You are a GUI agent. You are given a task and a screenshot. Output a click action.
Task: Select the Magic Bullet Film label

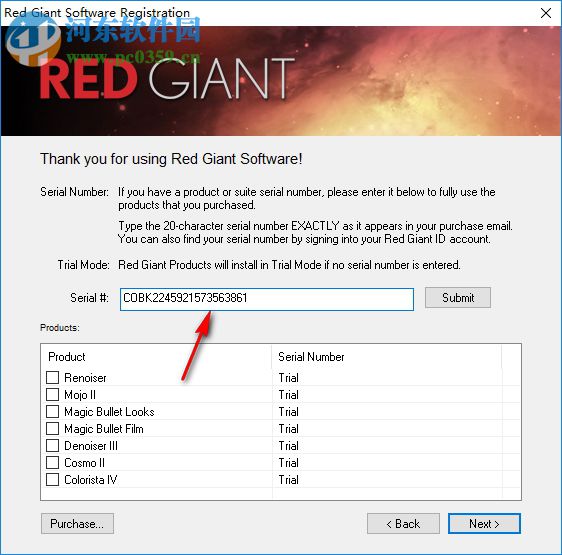104,429
